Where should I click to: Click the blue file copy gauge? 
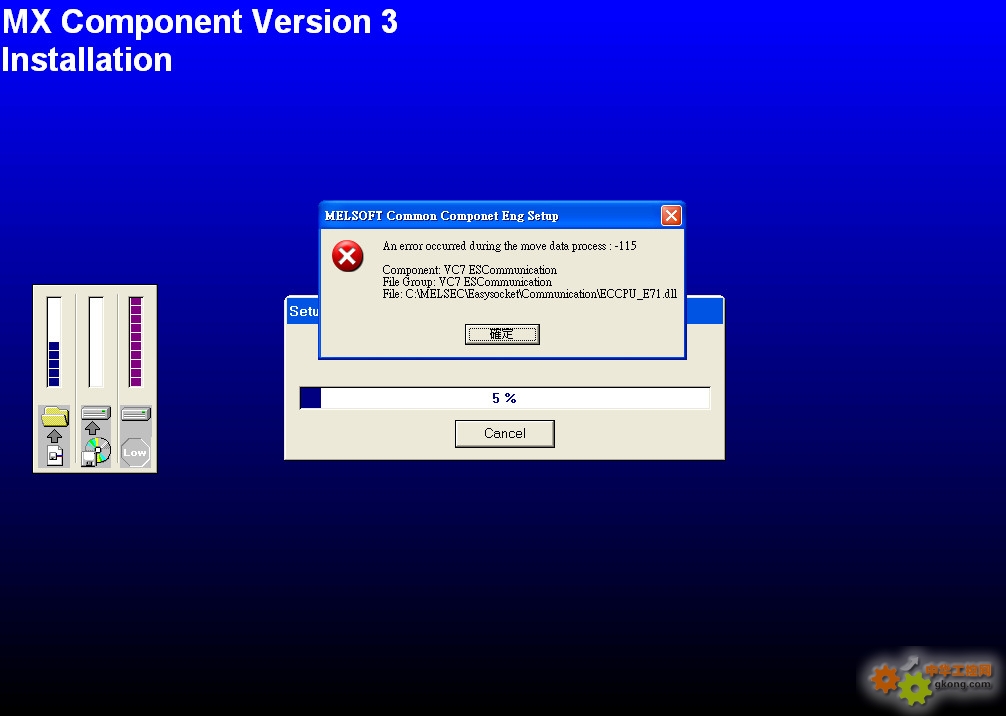pos(54,342)
